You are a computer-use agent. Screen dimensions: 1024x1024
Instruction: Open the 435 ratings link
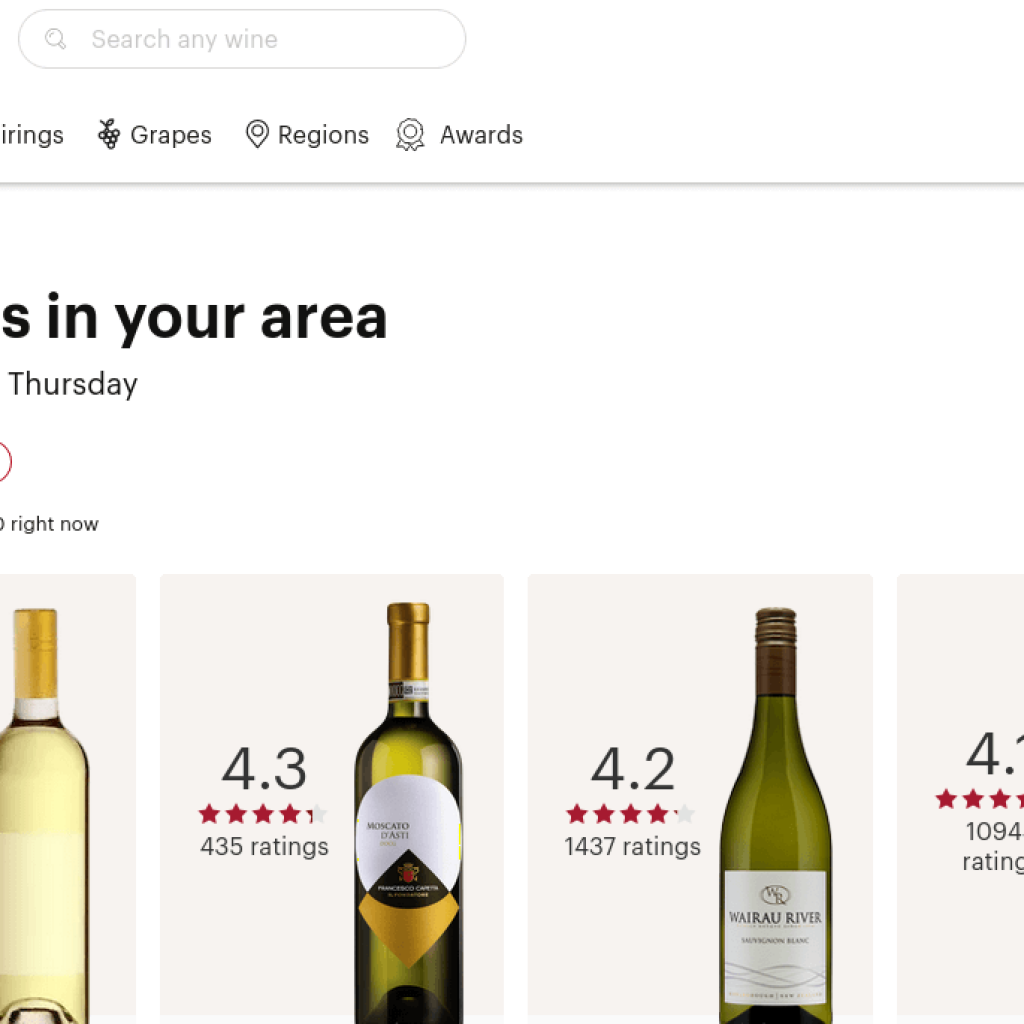coord(263,847)
